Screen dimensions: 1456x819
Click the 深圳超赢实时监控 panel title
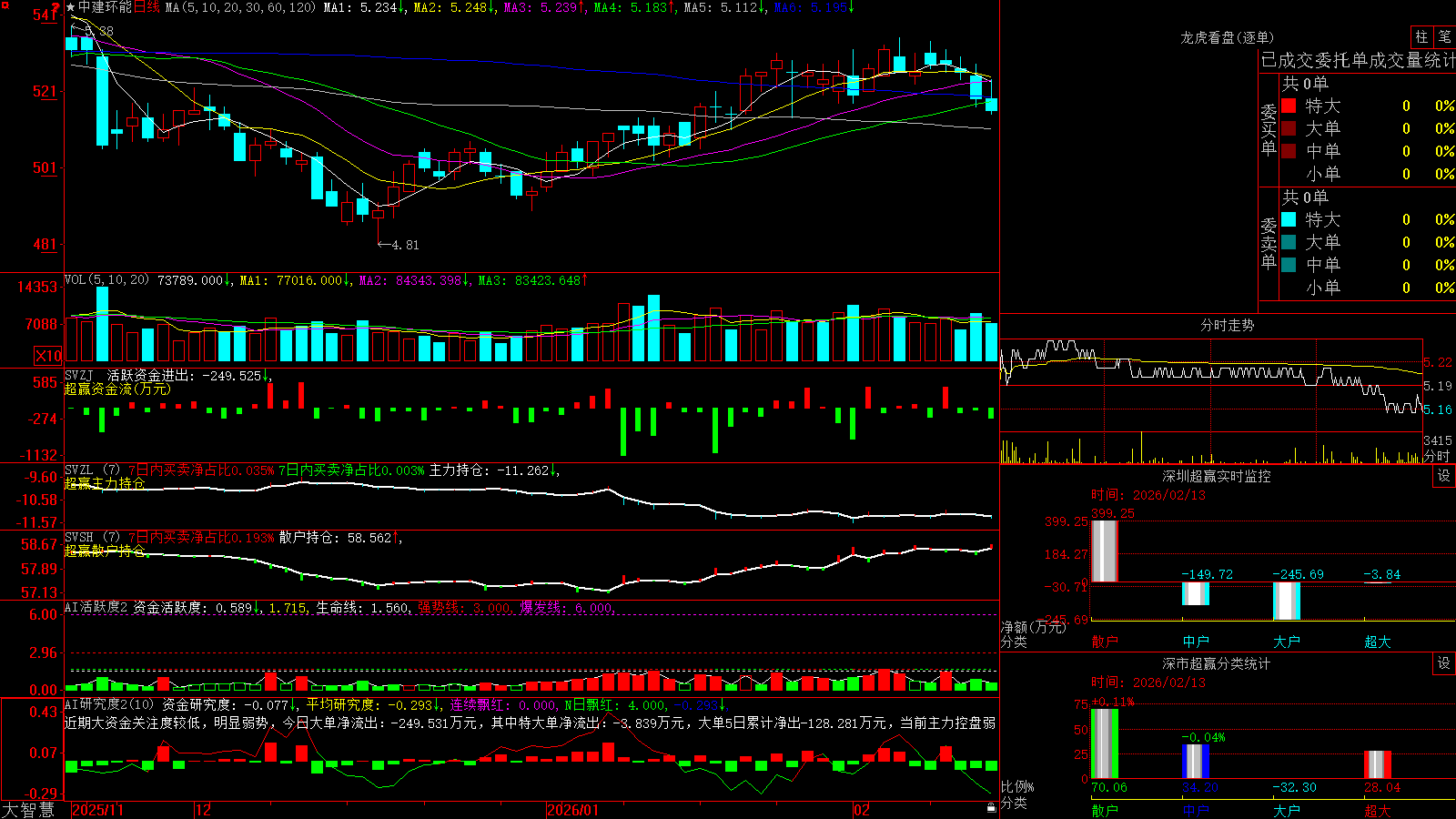pos(1216,476)
